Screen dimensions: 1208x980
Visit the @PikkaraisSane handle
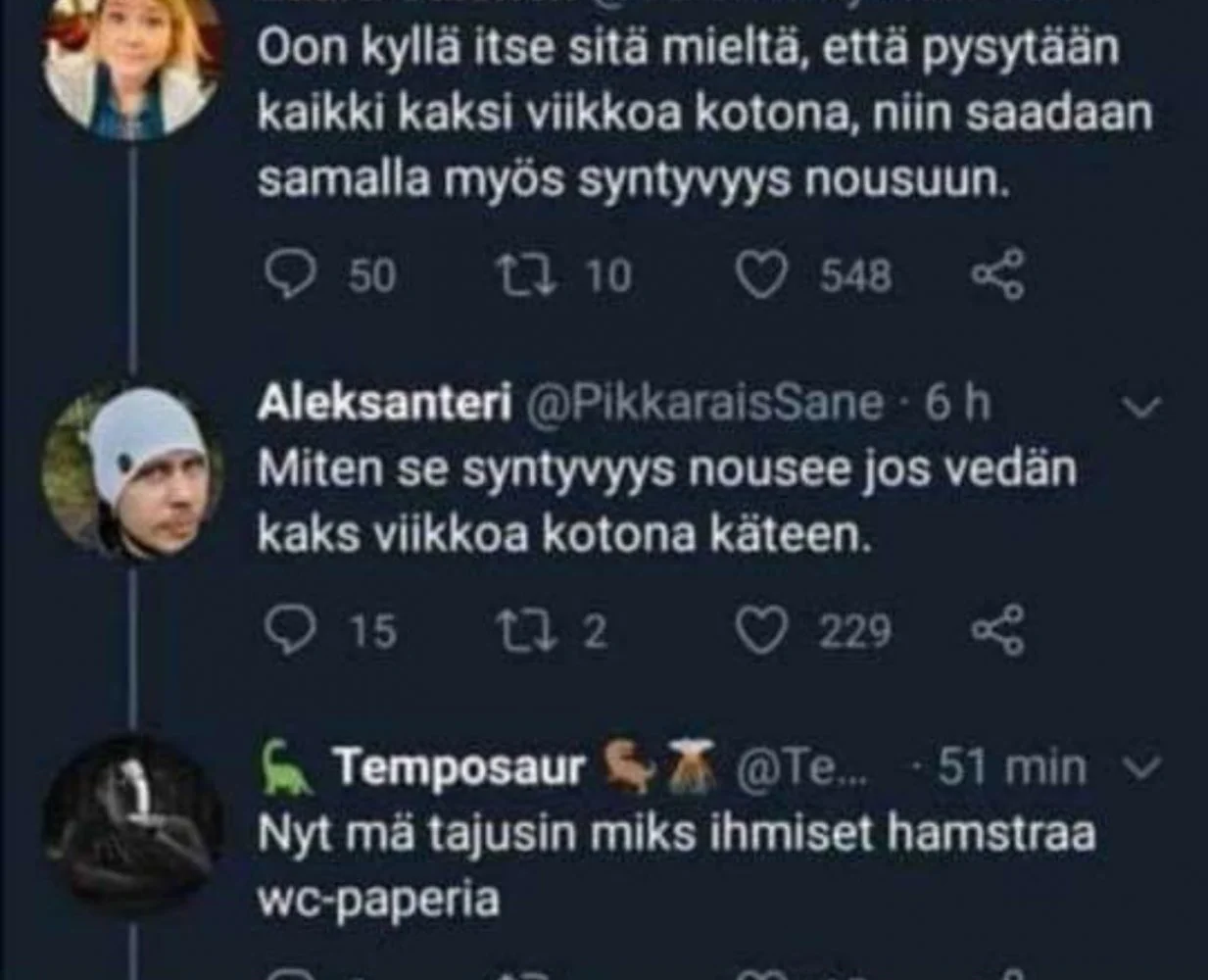click(x=704, y=404)
